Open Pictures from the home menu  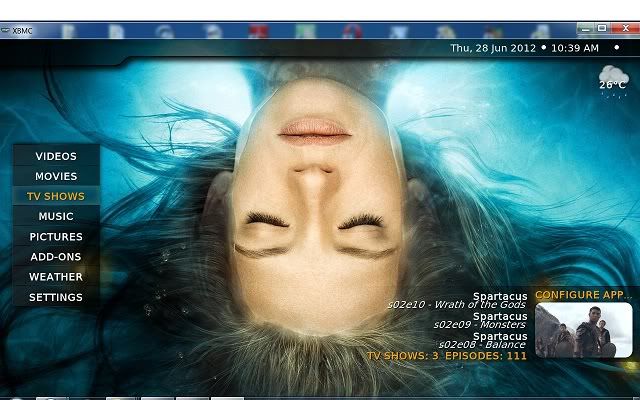56,236
